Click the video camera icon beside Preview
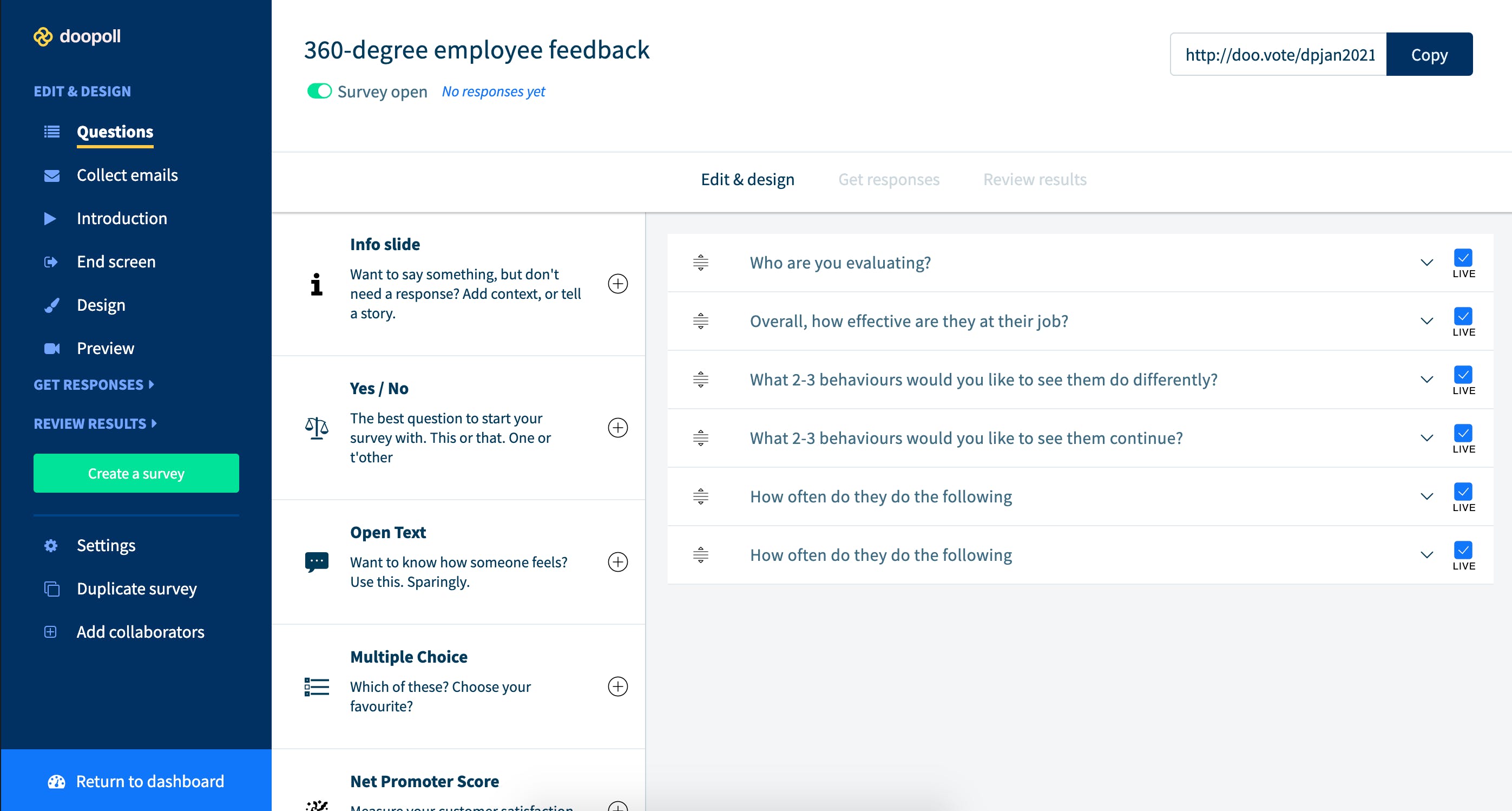The width and height of the screenshot is (1512, 811). [x=51, y=348]
